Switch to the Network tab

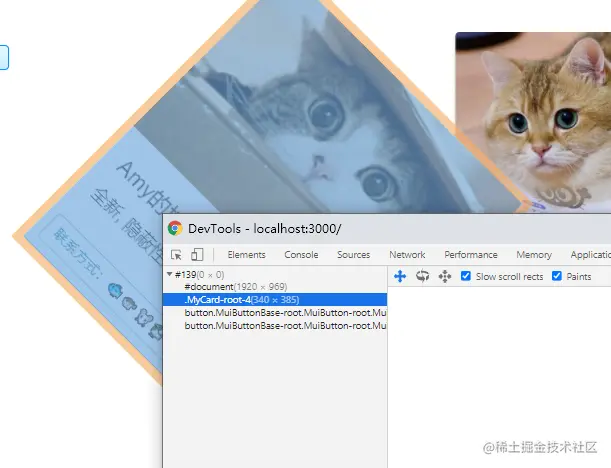[407, 255]
